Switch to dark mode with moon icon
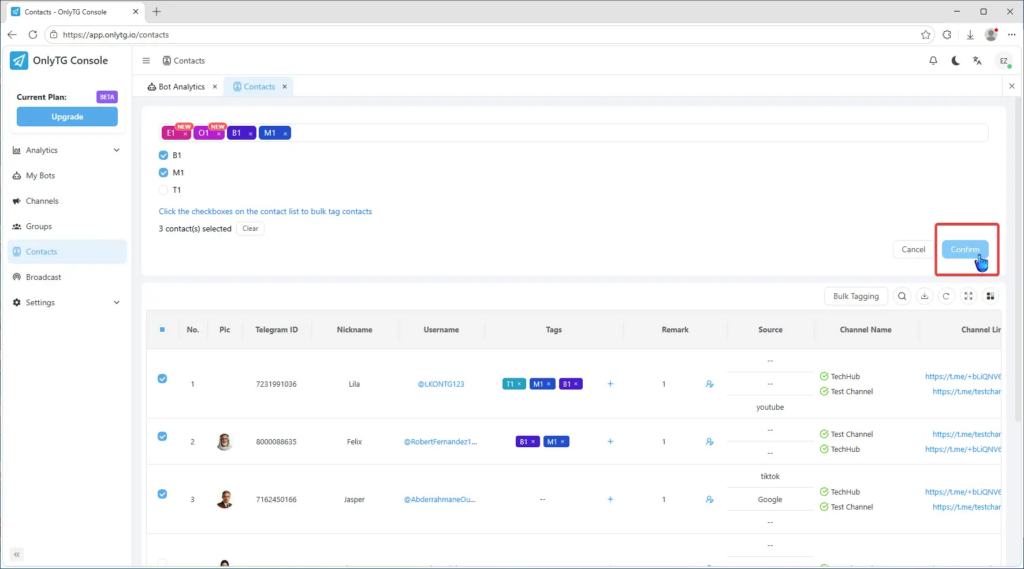Viewport: 1024px width, 569px height. tap(955, 61)
